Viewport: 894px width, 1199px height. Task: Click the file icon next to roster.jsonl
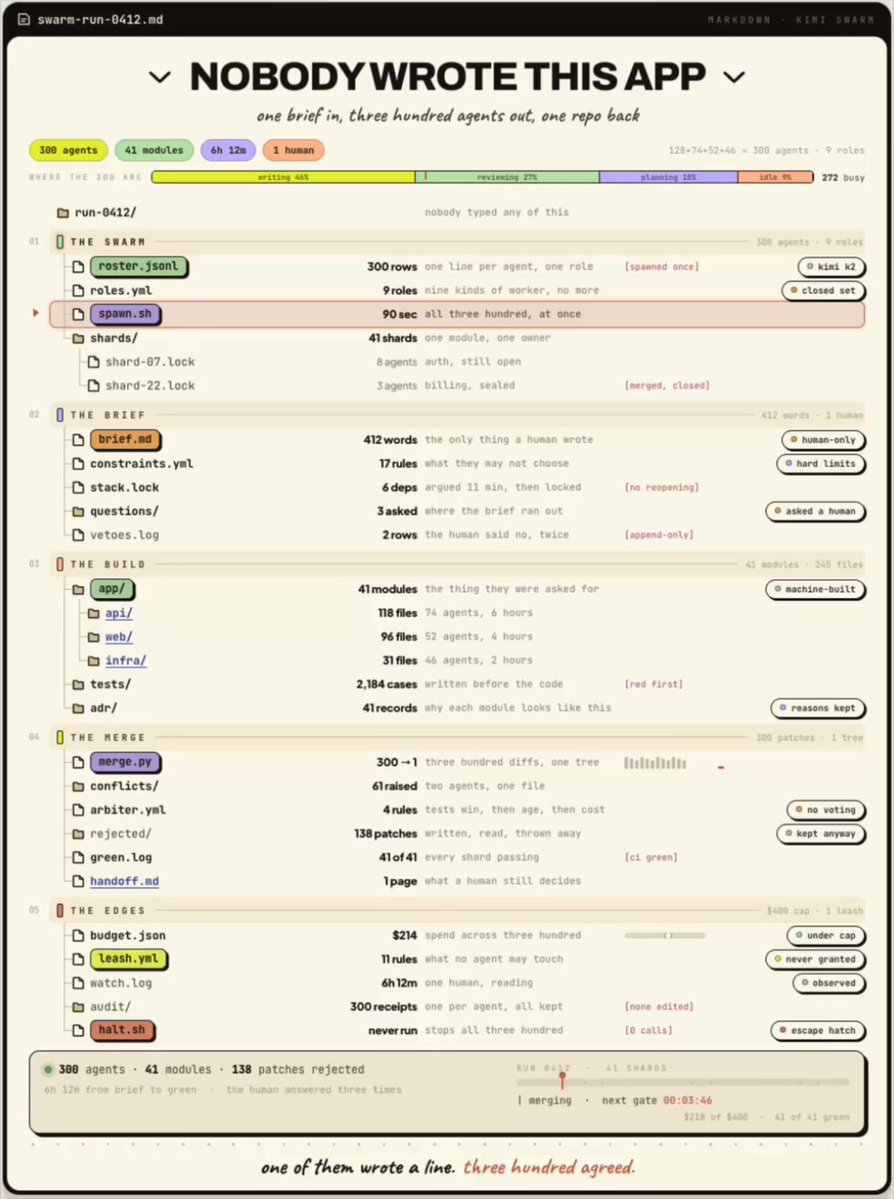(78, 267)
